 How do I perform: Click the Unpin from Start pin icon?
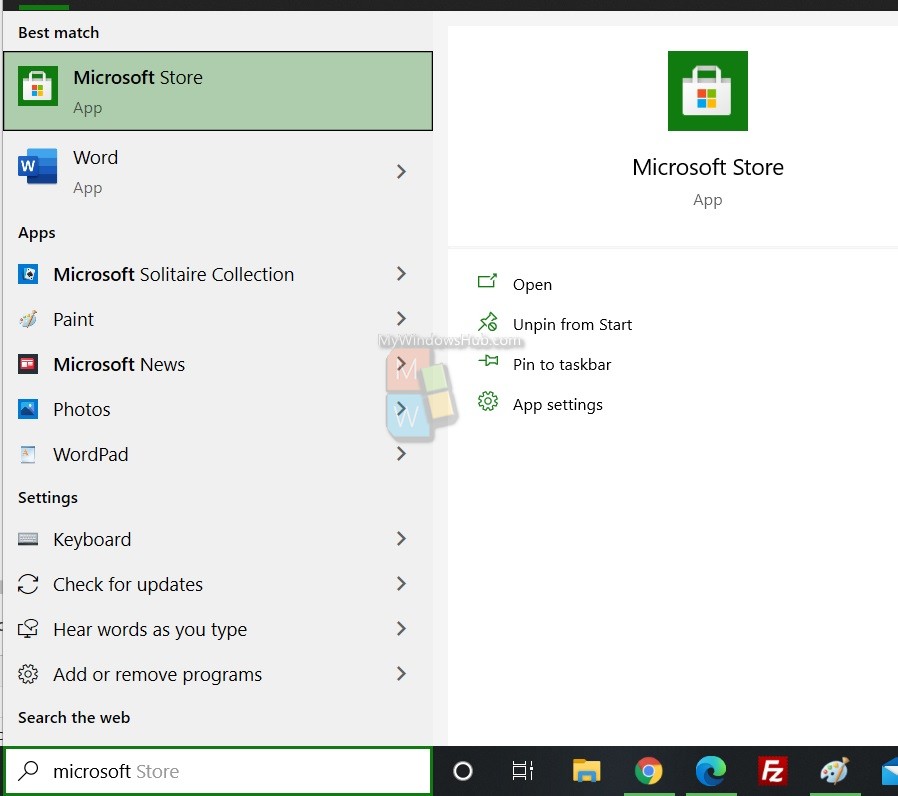click(x=488, y=322)
